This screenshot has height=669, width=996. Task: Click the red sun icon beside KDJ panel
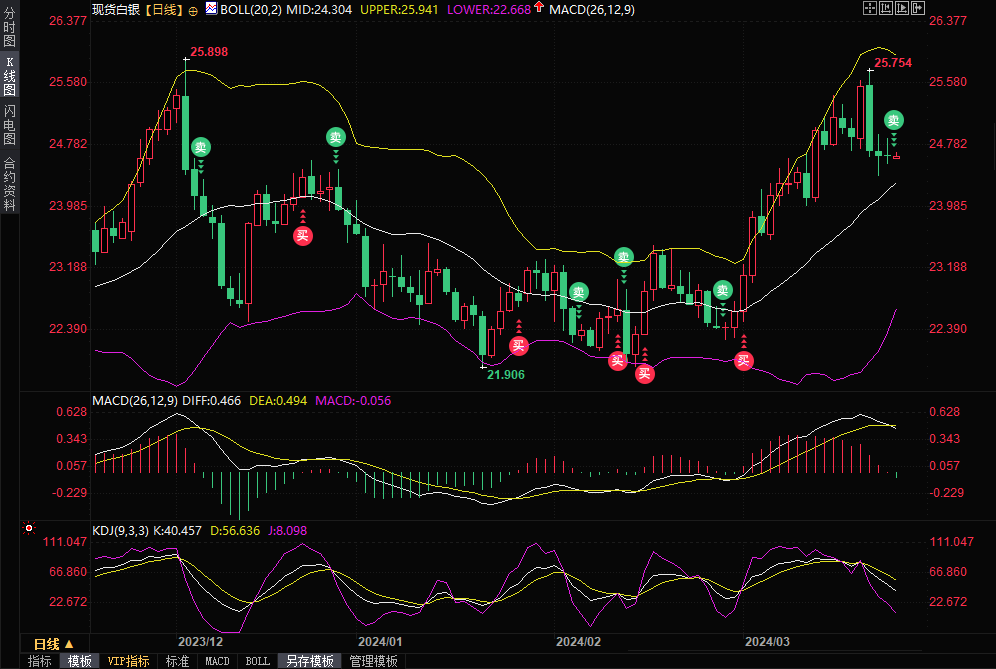[x=28, y=528]
